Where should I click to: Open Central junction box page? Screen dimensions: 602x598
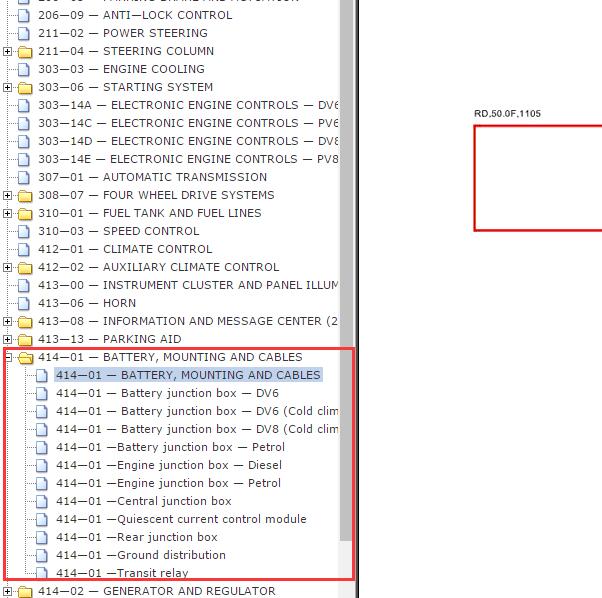pos(144,502)
